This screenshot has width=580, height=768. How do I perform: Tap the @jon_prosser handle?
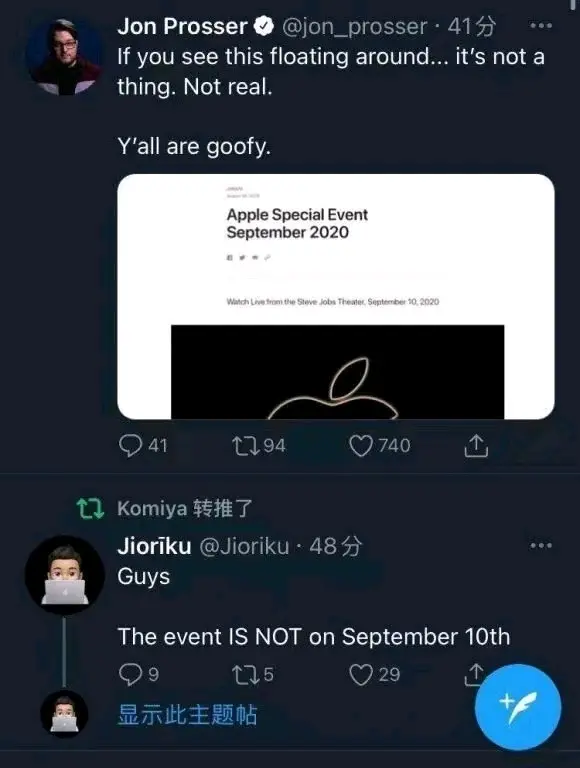point(355,26)
